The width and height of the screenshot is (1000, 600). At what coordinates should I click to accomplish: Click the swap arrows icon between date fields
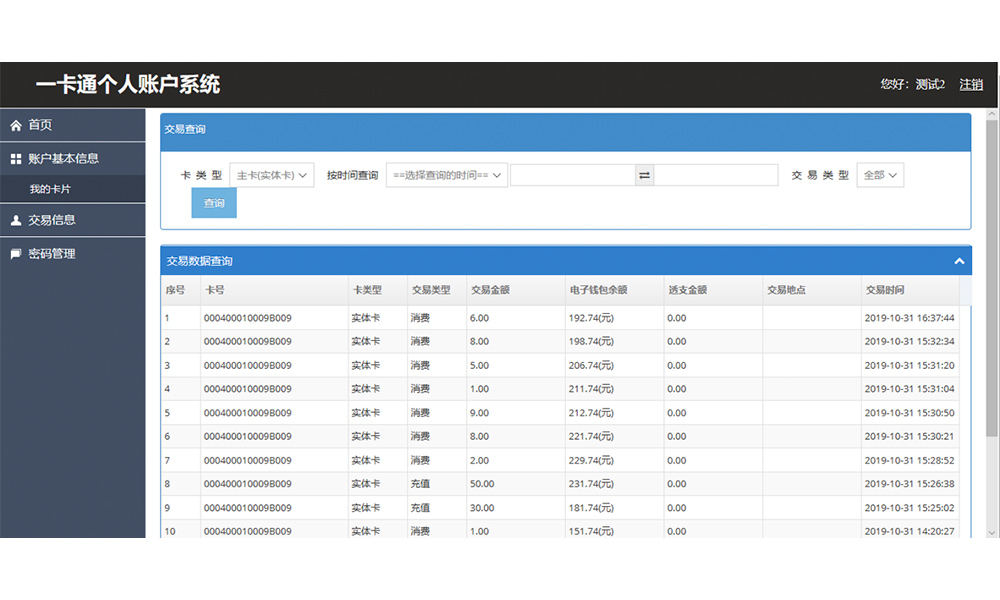pos(645,175)
